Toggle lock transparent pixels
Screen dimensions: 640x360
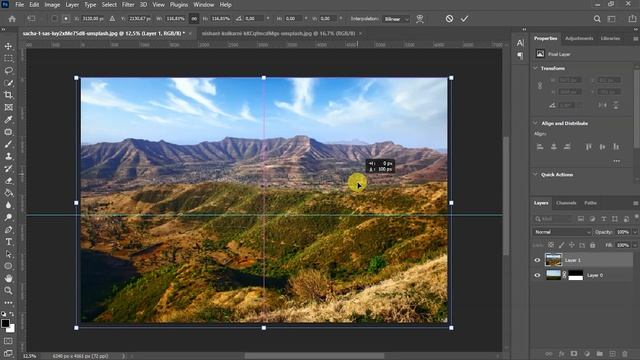click(x=551, y=245)
